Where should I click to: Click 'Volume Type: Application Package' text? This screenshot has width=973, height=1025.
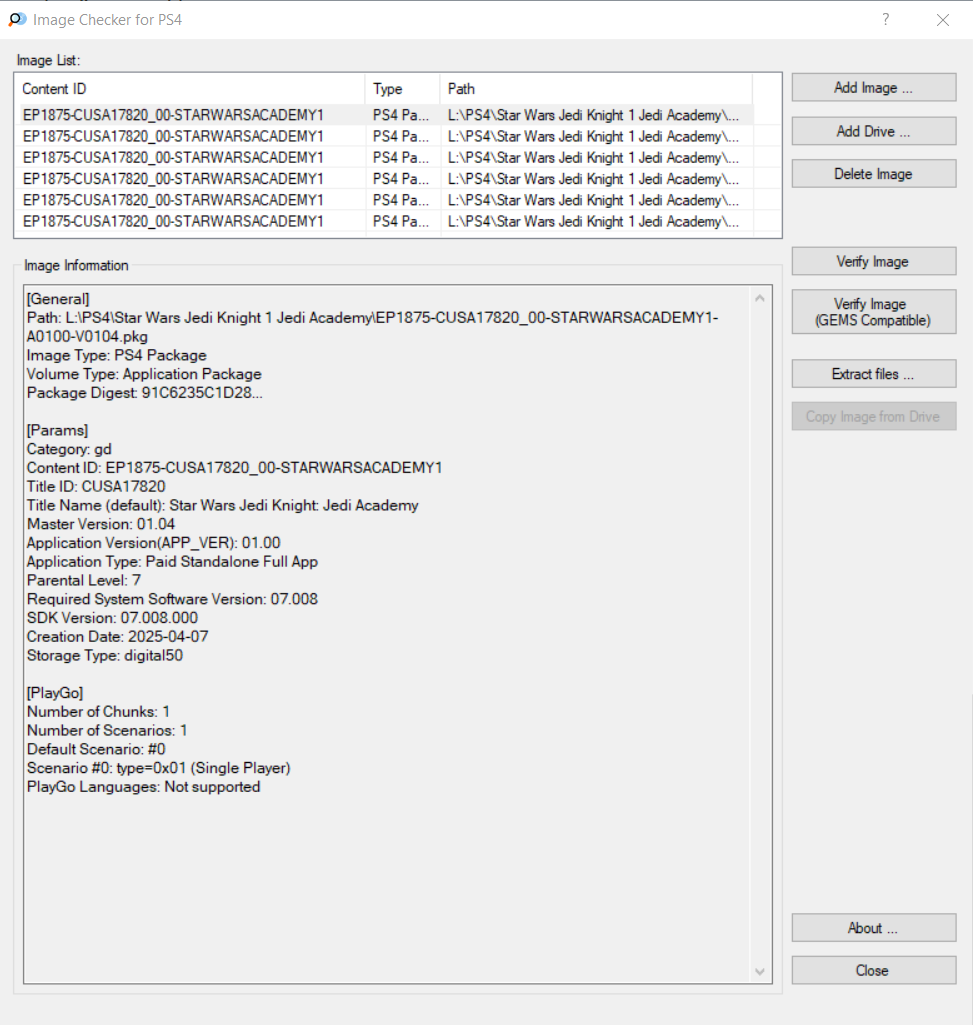(144, 375)
